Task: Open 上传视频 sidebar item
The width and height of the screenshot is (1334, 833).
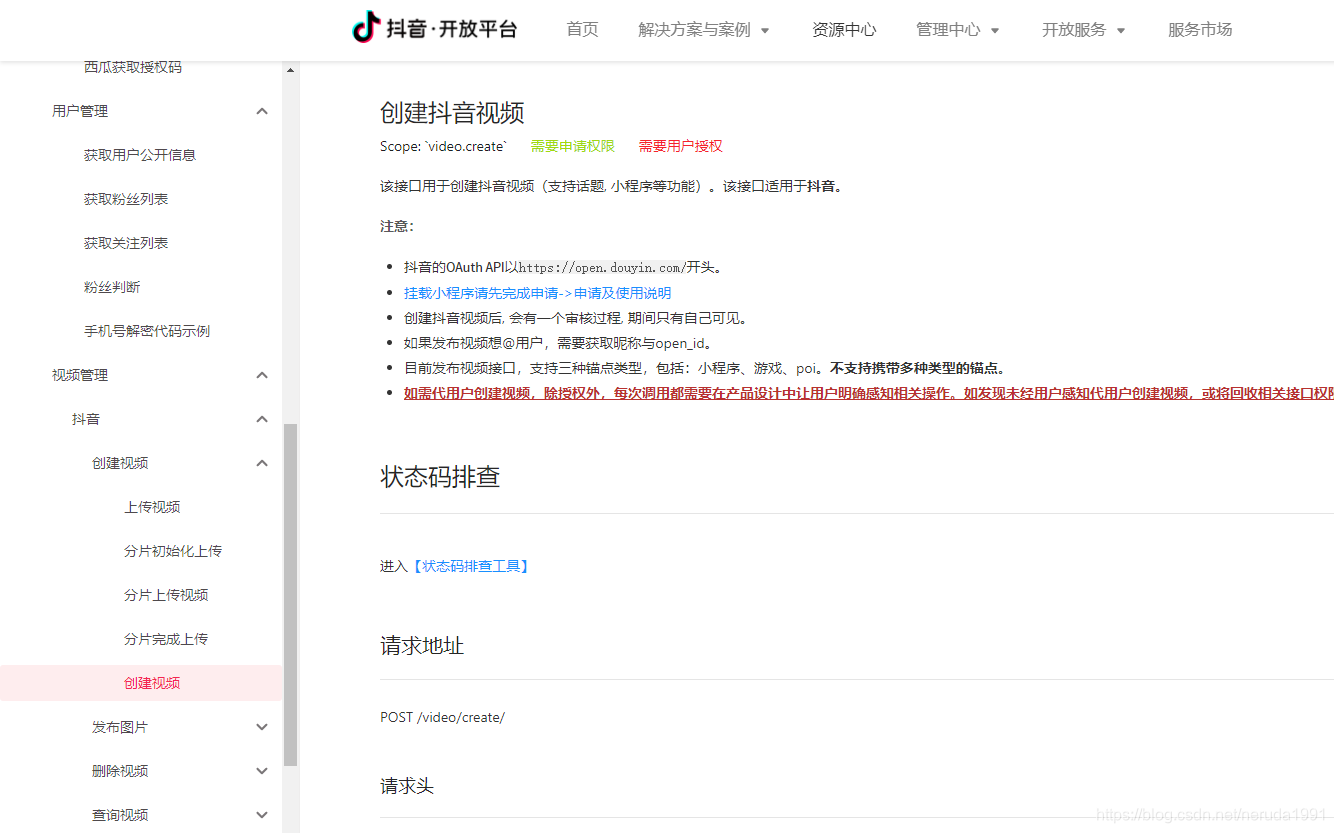Action: click(x=152, y=507)
